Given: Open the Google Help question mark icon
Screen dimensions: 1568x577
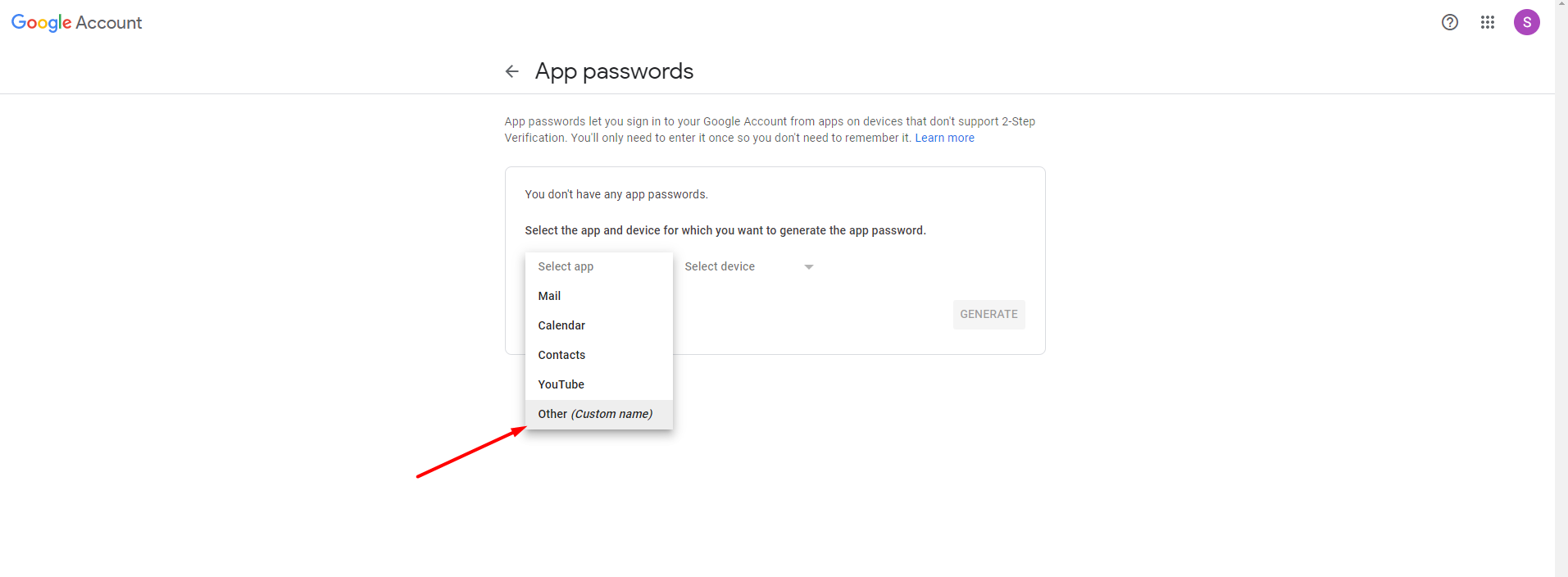Looking at the screenshot, I should point(1449,22).
